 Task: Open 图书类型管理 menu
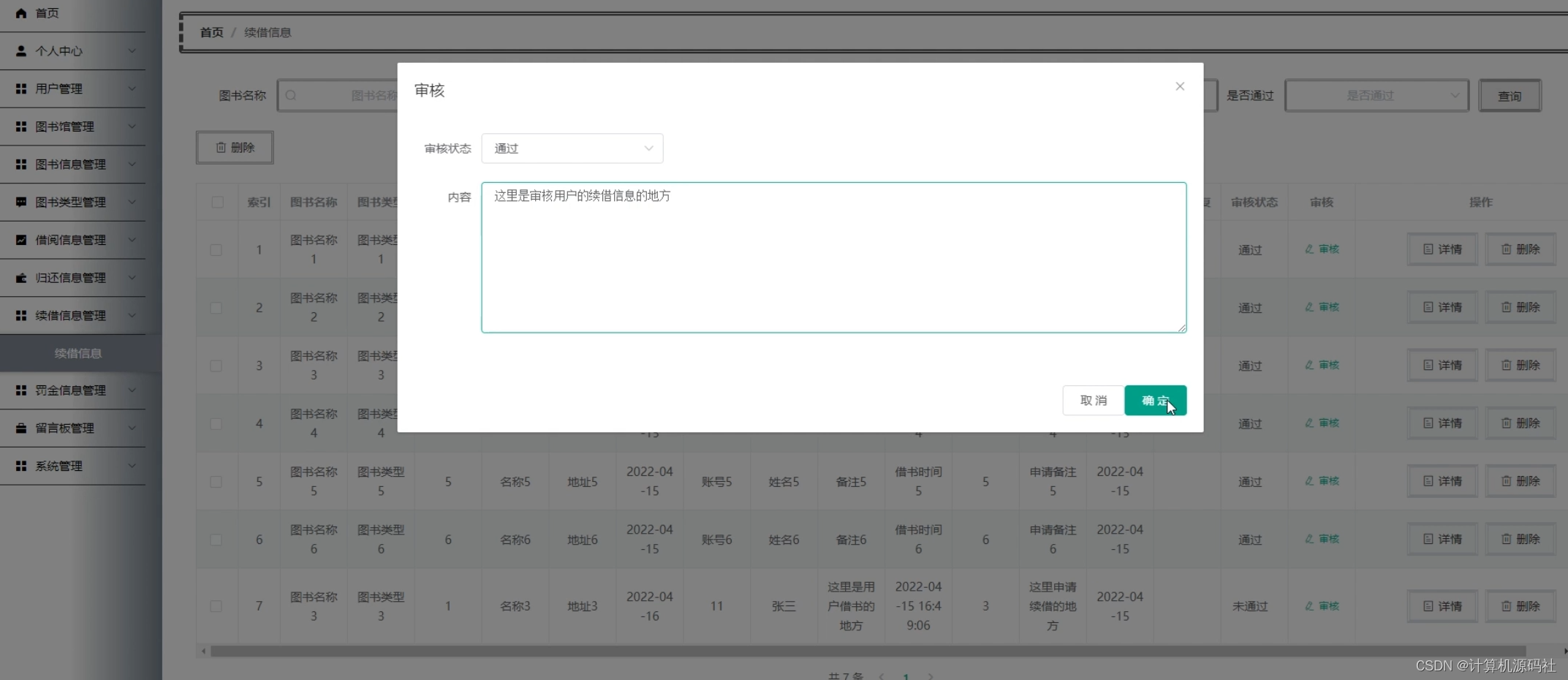73,202
